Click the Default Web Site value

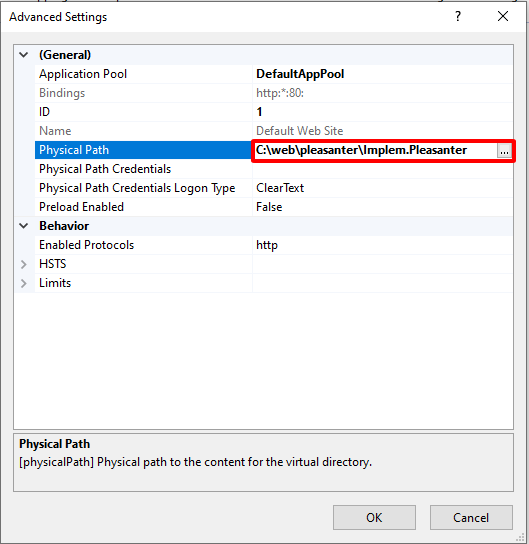pyautogui.click(x=300, y=131)
